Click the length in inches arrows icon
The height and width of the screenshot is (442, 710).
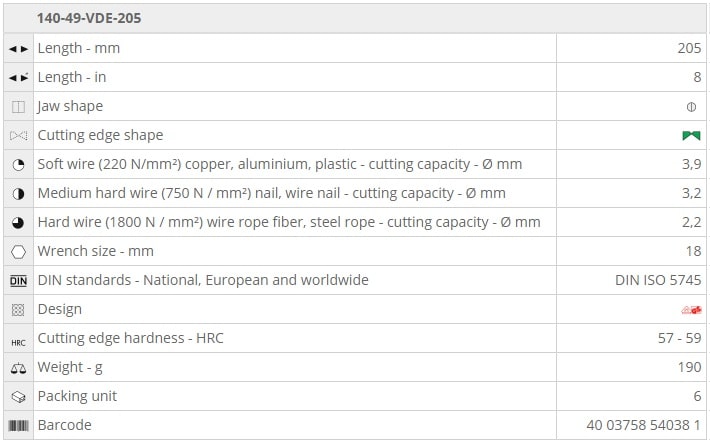(x=18, y=77)
